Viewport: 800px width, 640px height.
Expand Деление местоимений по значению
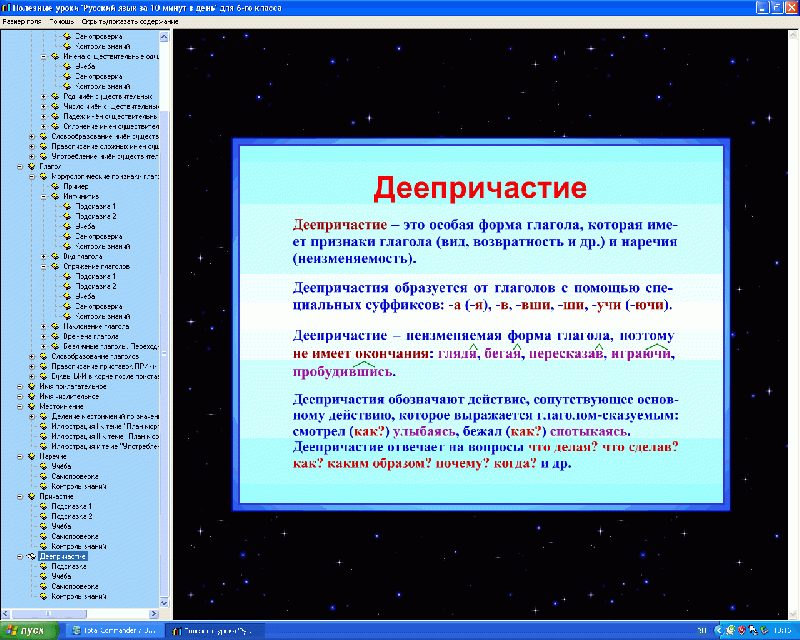(x=32, y=416)
